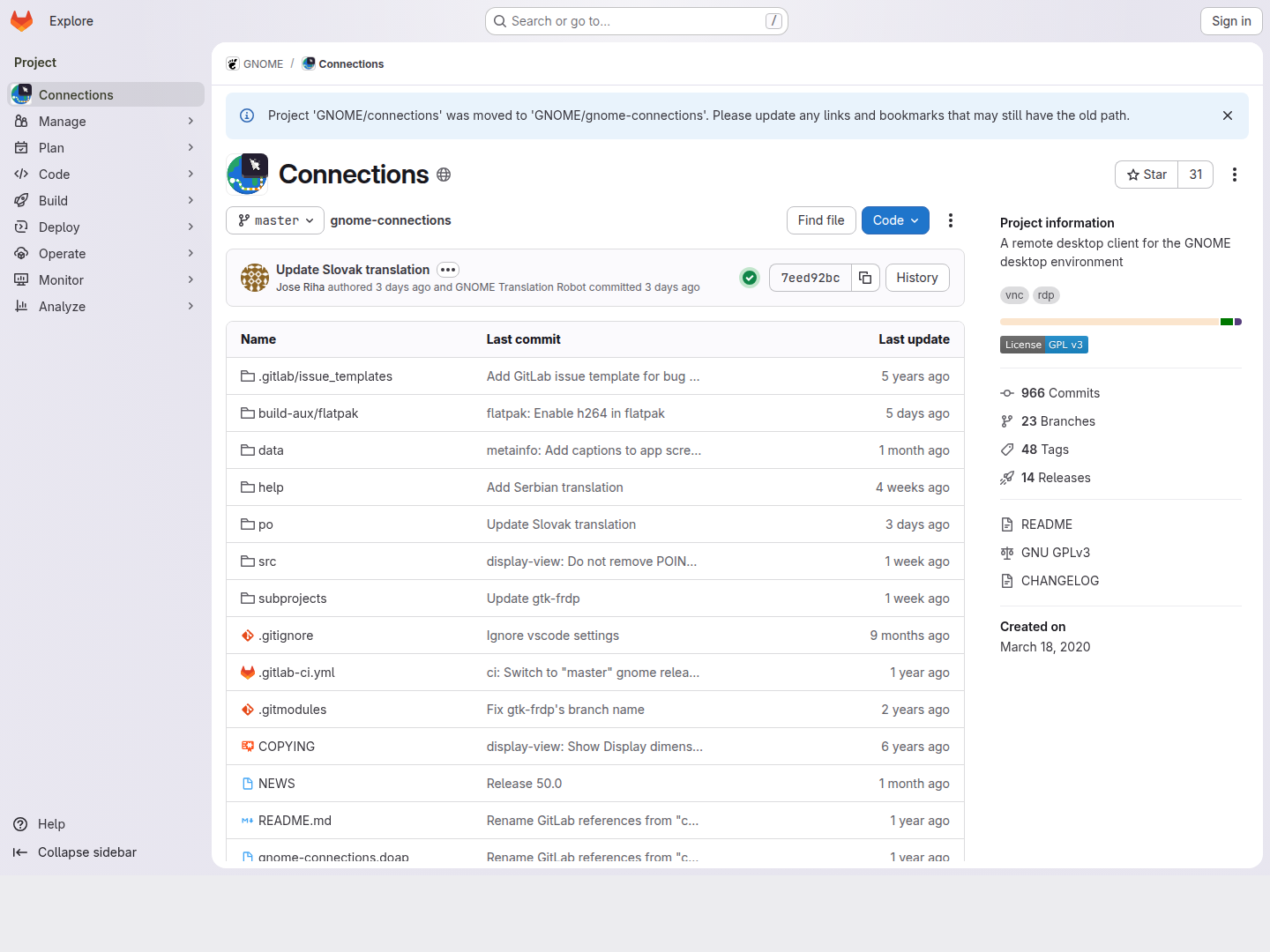The image size is (1270, 952).
Task: Open the 966 Commits link
Action: (x=1060, y=393)
